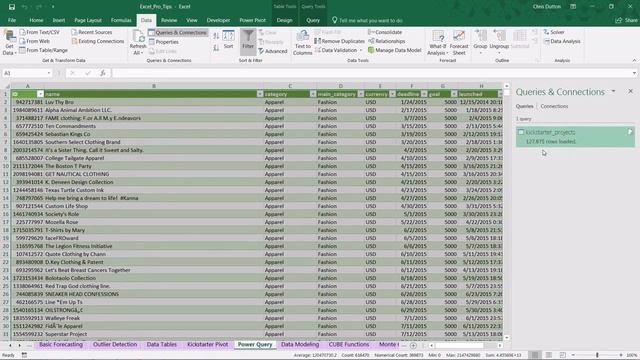Viewport: 640px width, 360px height.
Task: Open What-If Analysis menu
Action: [437, 42]
